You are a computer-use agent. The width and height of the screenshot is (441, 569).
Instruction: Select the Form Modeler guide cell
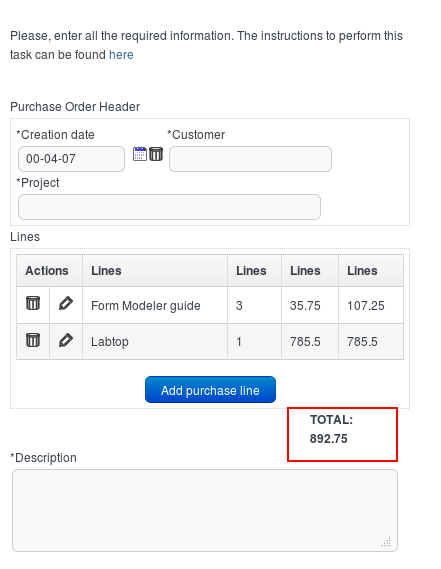click(155, 305)
